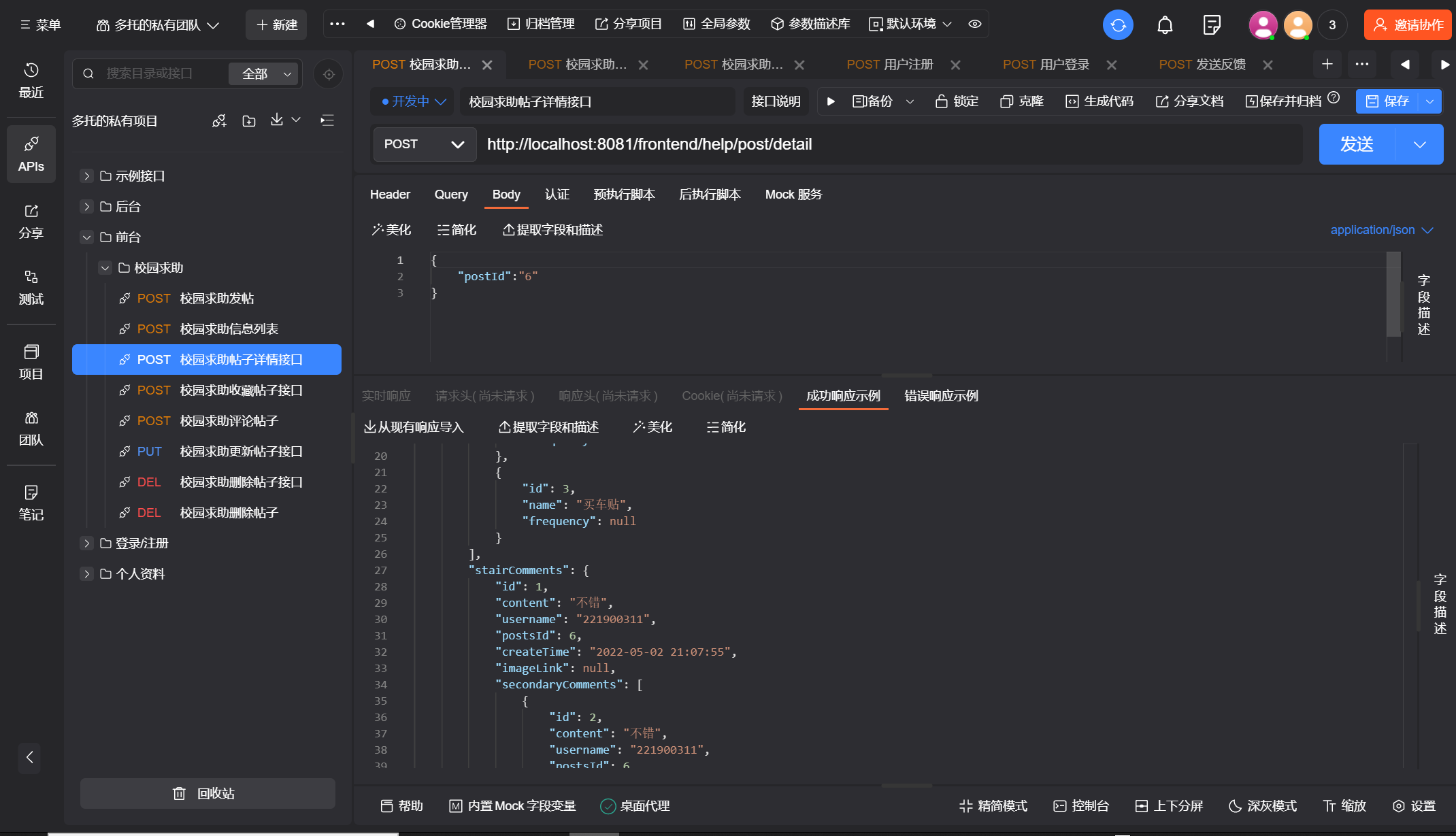The height and width of the screenshot is (836, 1456).
Task: Click the 邀请协作 invite button
Action: (1407, 25)
